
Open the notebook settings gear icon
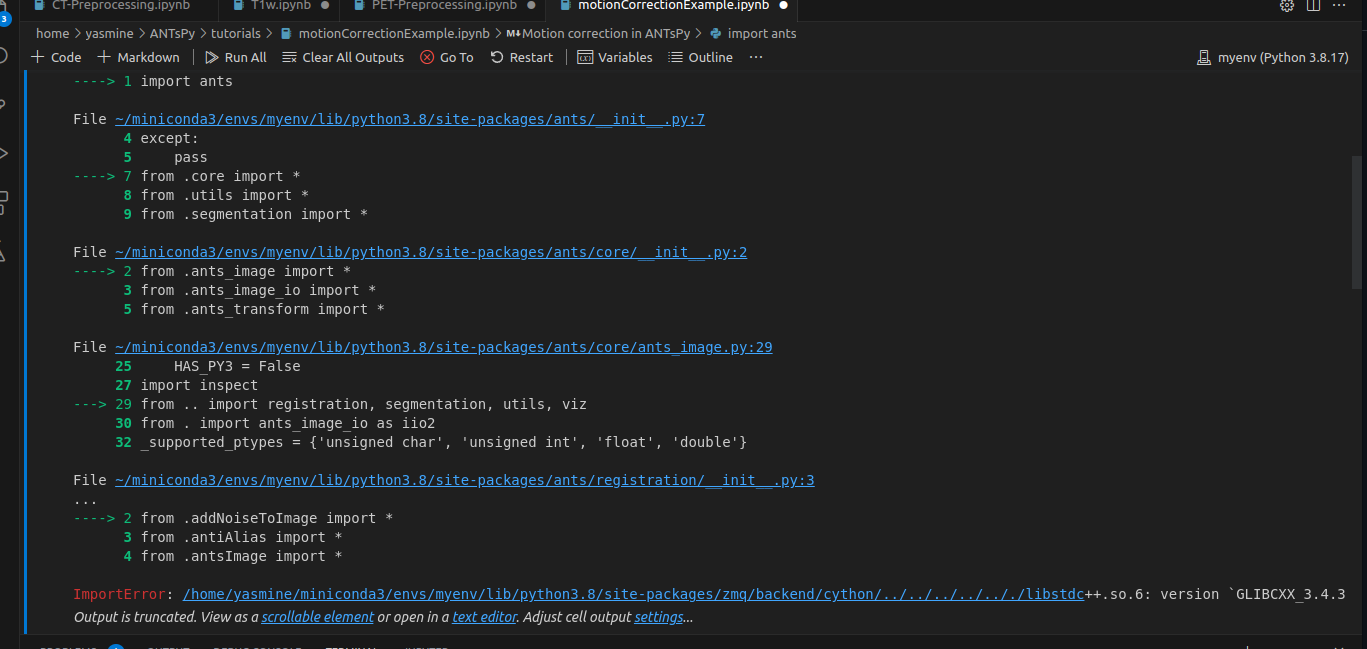[1286, 6]
